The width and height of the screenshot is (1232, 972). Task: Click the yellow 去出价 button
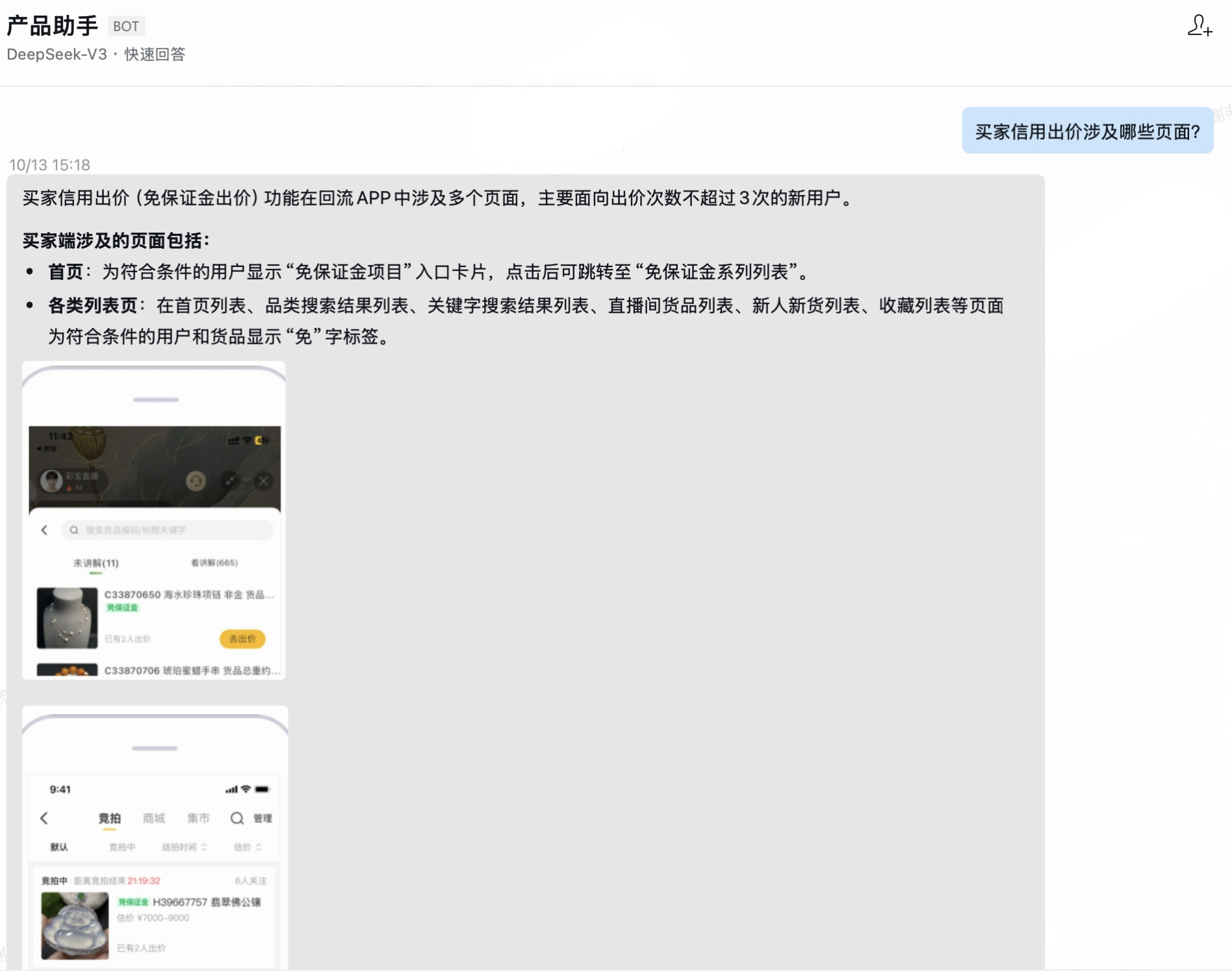[x=242, y=639]
